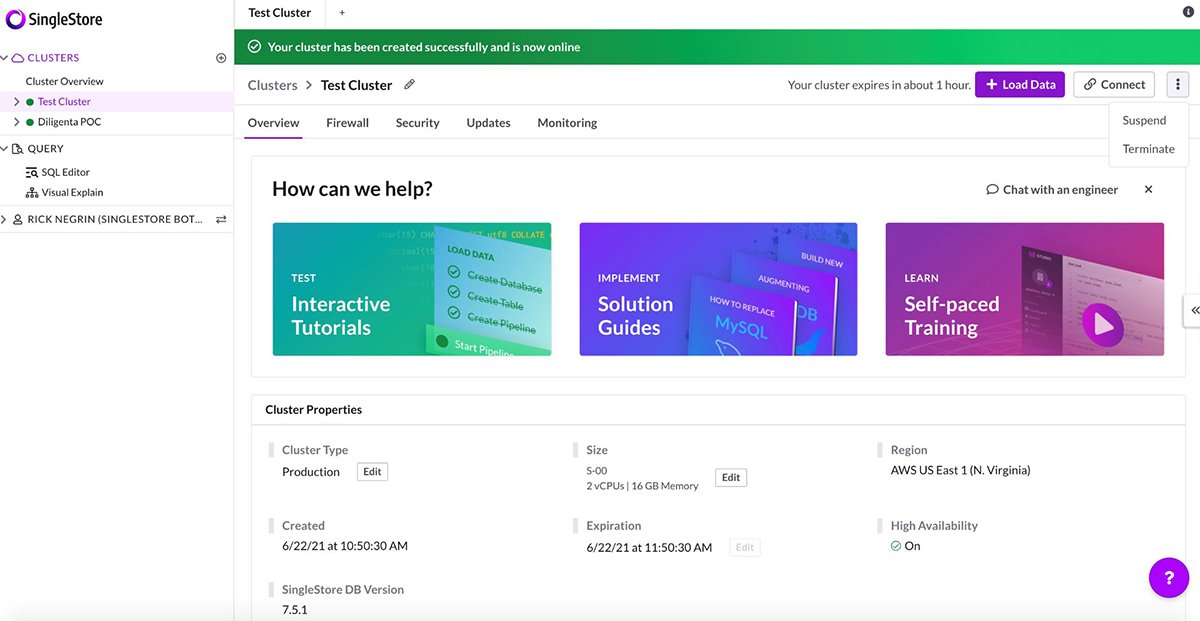Click the Chat with an engineer icon
Image resolution: width=1200 pixels, height=621 pixels.
[991, 188]
